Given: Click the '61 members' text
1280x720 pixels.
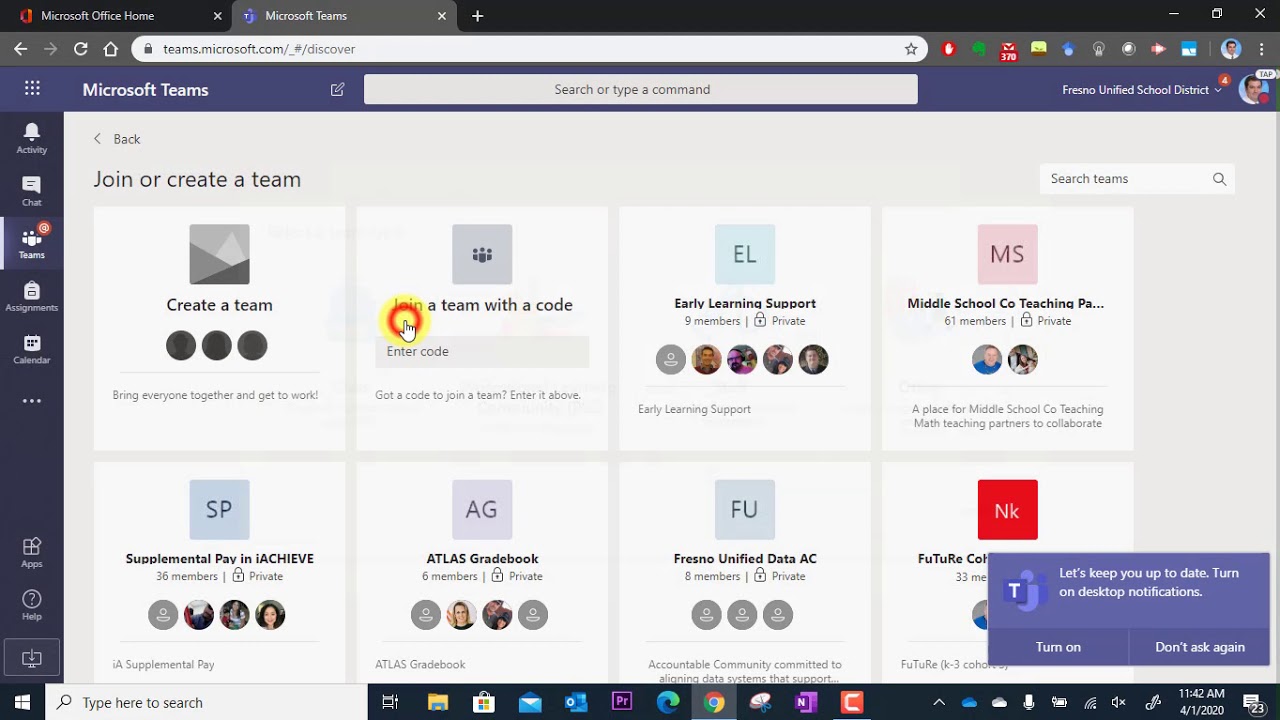Looking at the screenshot, I should pyautogui.click(x=975, y=321).
